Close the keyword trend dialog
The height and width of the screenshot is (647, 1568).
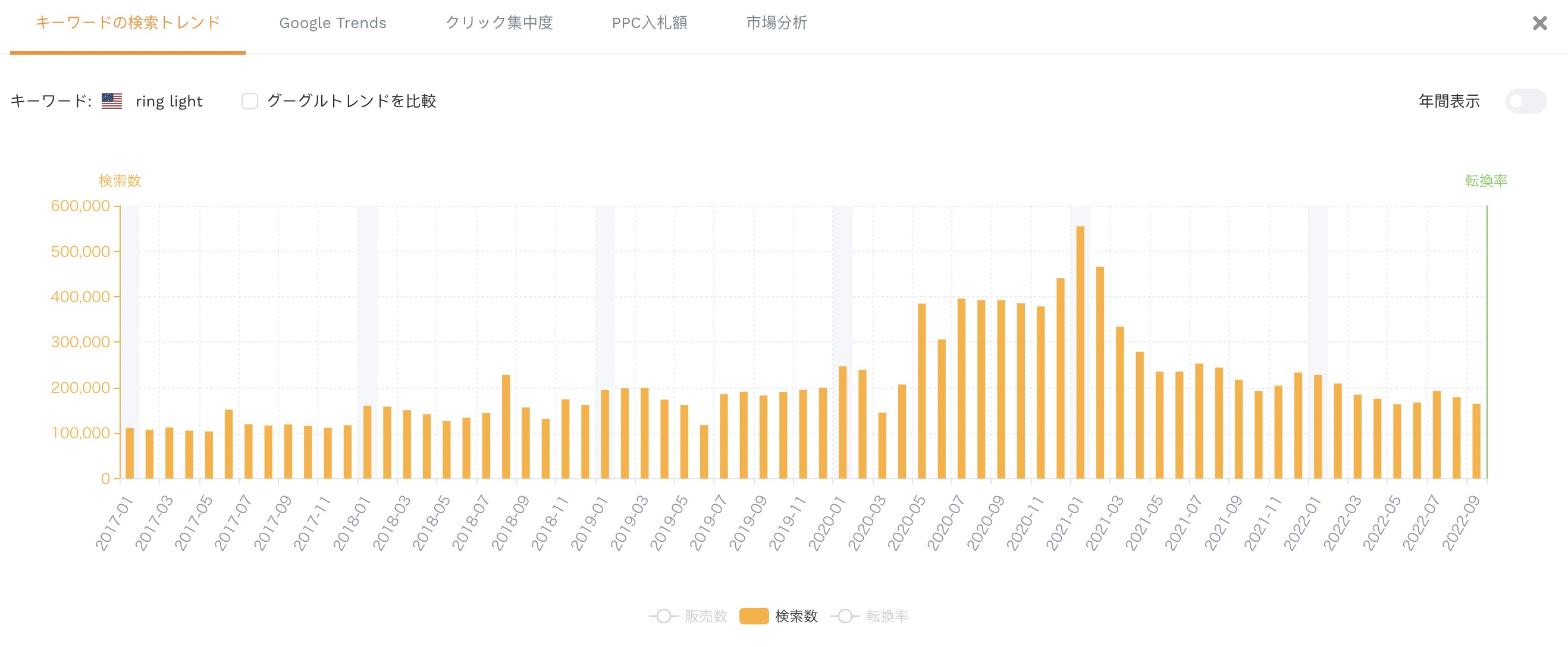pyautogui.click(x=1539, y=23)
